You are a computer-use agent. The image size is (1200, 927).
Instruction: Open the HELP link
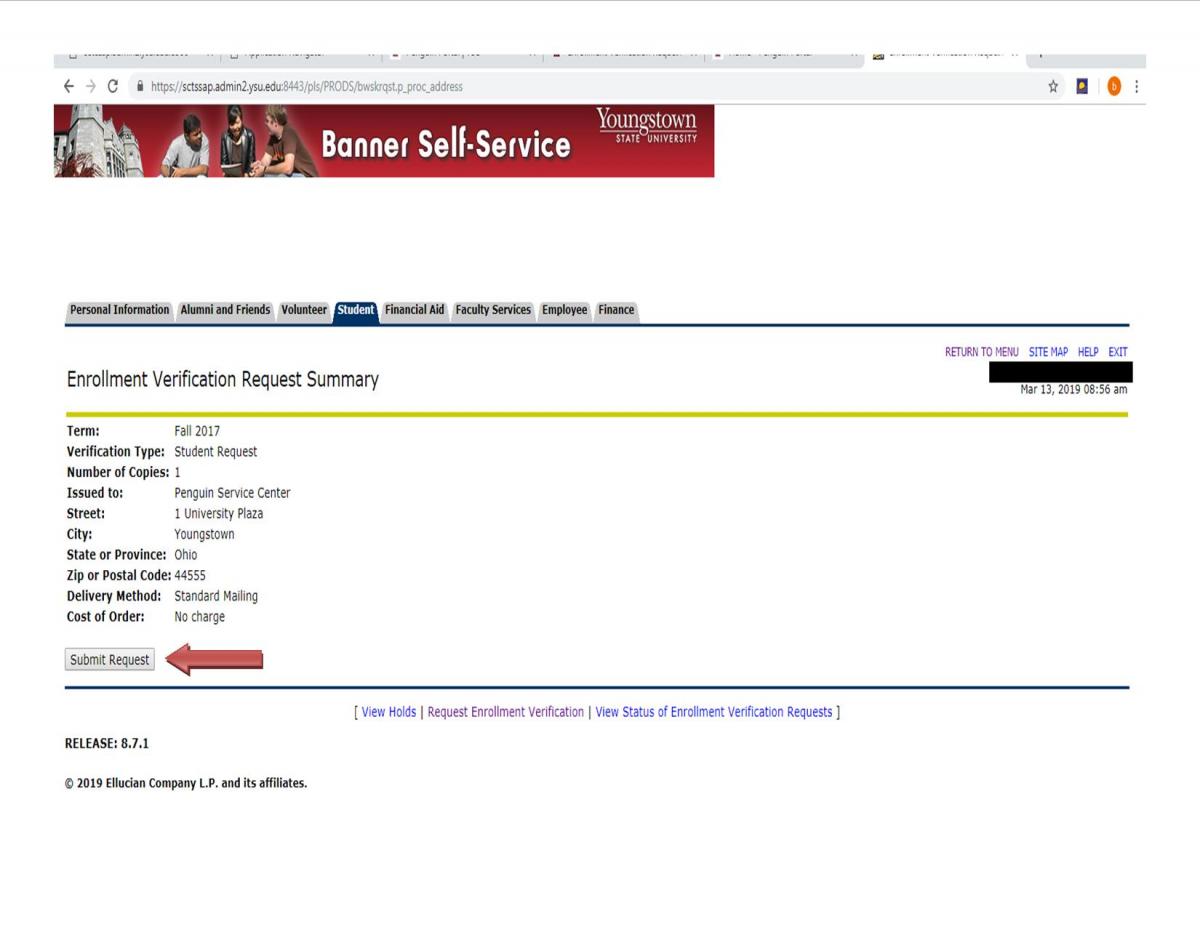[x=1088, y=352]
